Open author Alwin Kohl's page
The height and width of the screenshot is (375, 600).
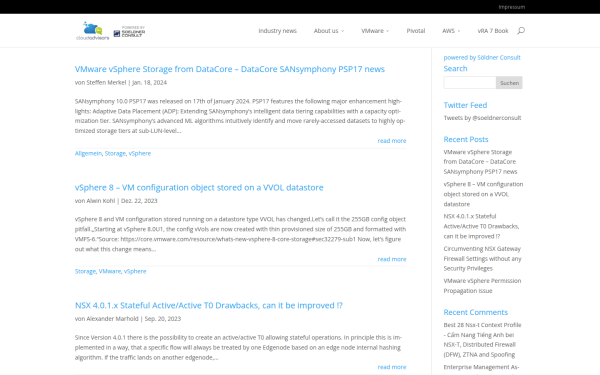101,201
